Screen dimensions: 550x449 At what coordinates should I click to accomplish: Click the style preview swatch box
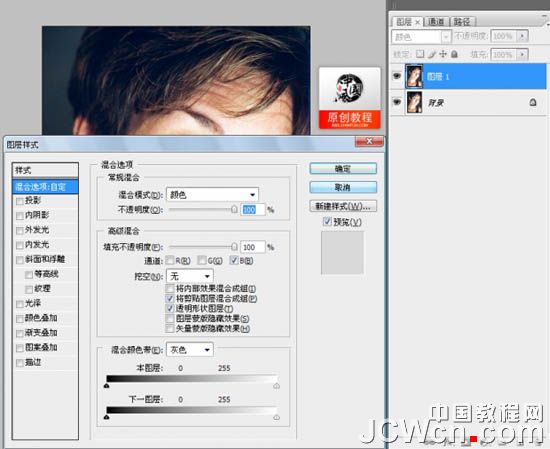pyautogui.click(x=342, y=253)
